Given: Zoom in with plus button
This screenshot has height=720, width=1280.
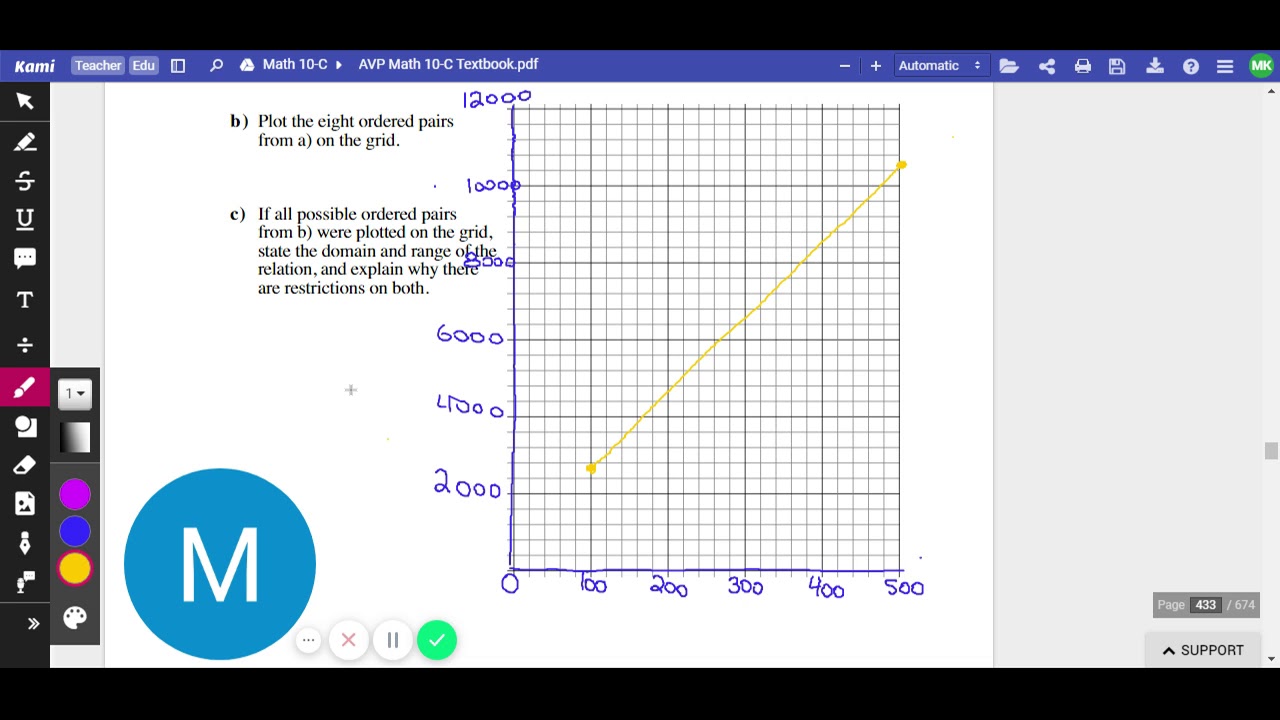Looking at the screenshot, I should click(x=876, y=65).
